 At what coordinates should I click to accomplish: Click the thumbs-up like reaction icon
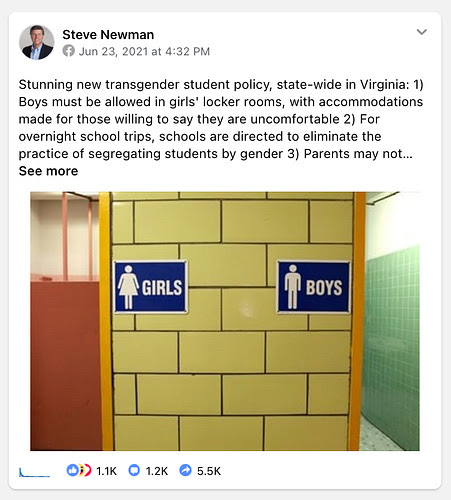pyautogui.click(x=72, y=470)
